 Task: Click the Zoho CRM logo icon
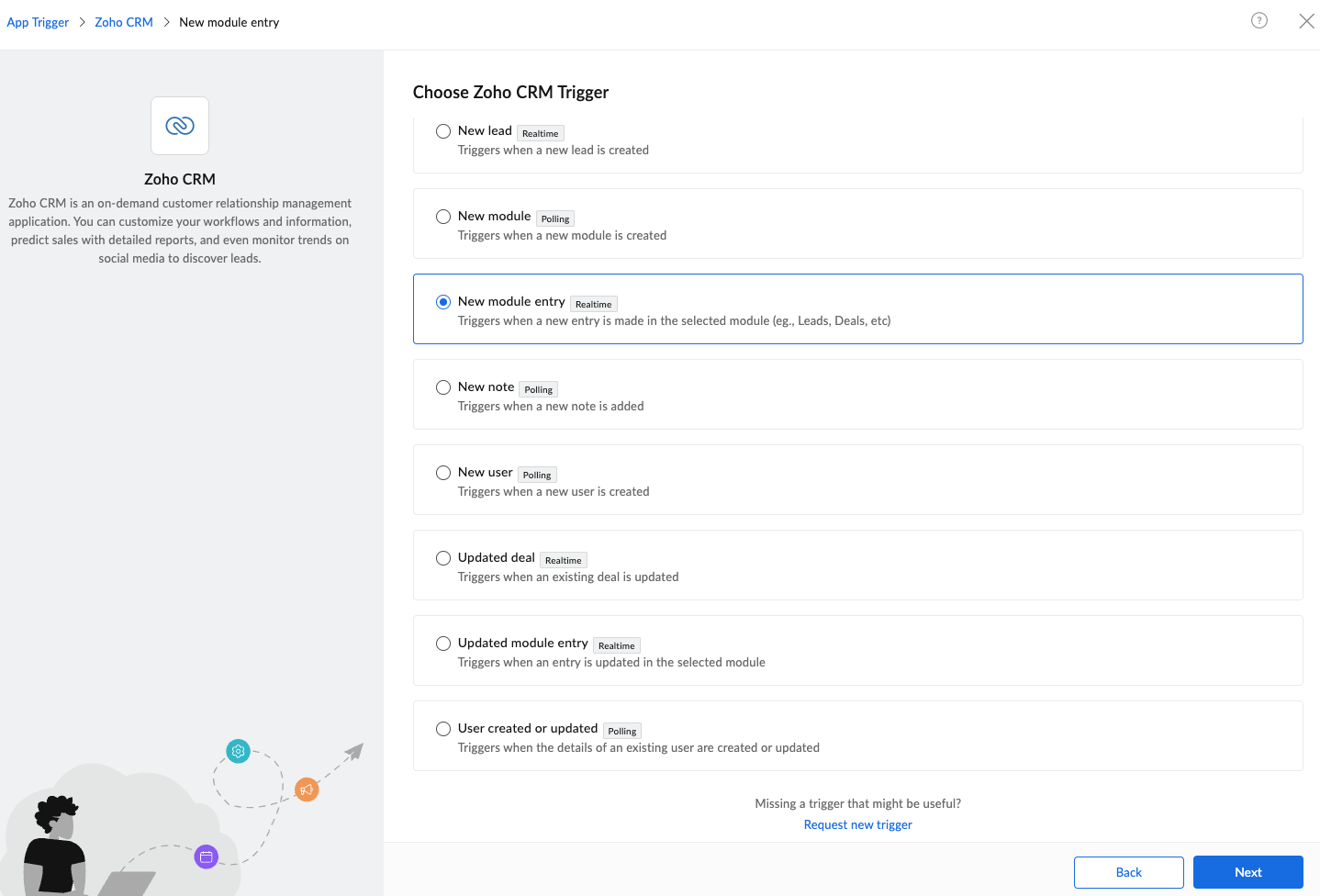(180, 126)
